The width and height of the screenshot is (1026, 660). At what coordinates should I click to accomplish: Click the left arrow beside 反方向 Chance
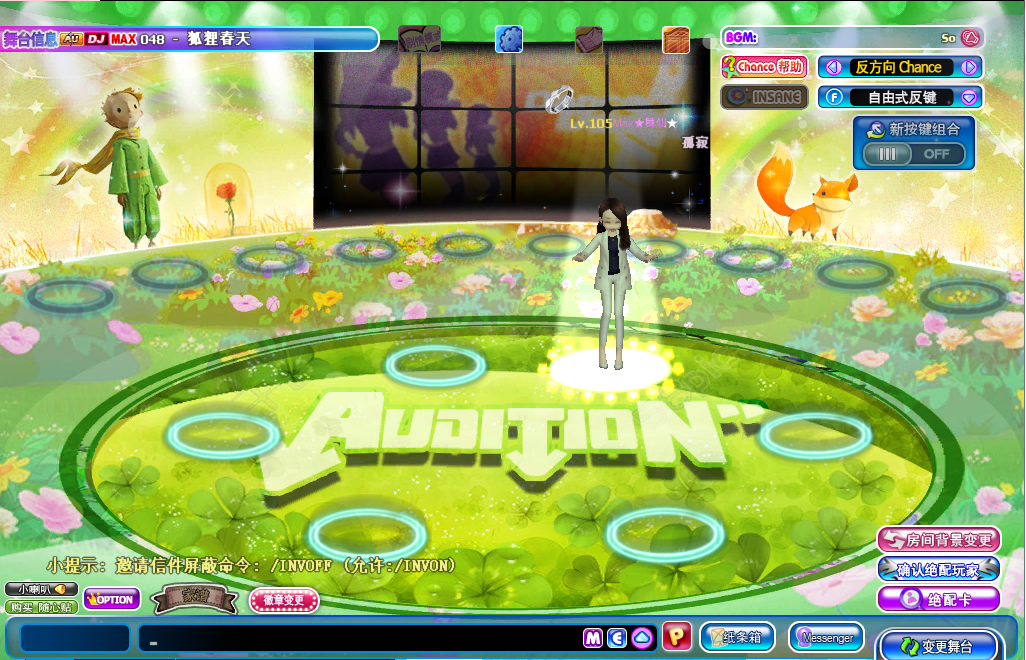click(x=834, y=67)
